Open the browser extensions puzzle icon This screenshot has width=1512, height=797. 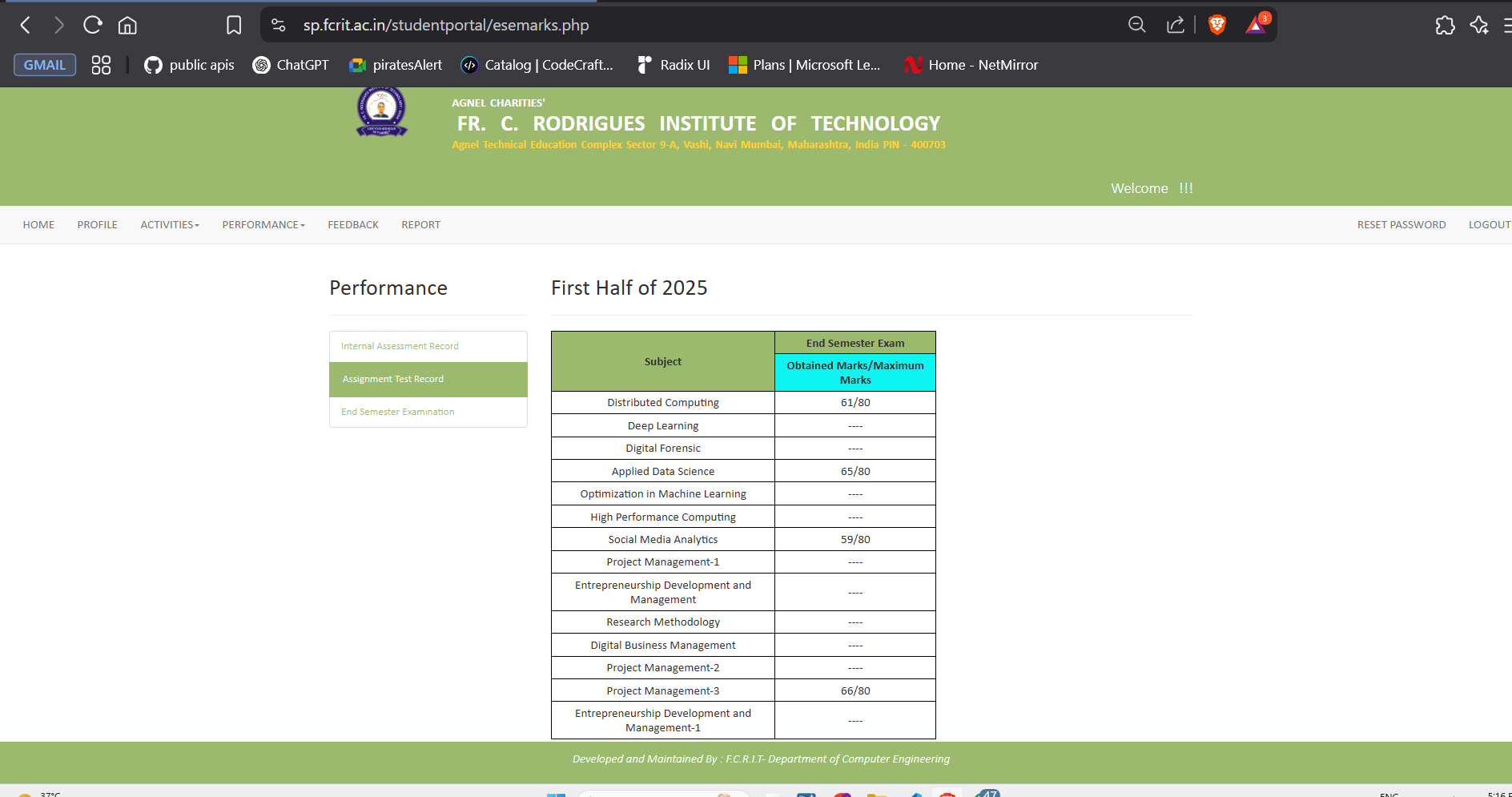tap(1445, 26)
